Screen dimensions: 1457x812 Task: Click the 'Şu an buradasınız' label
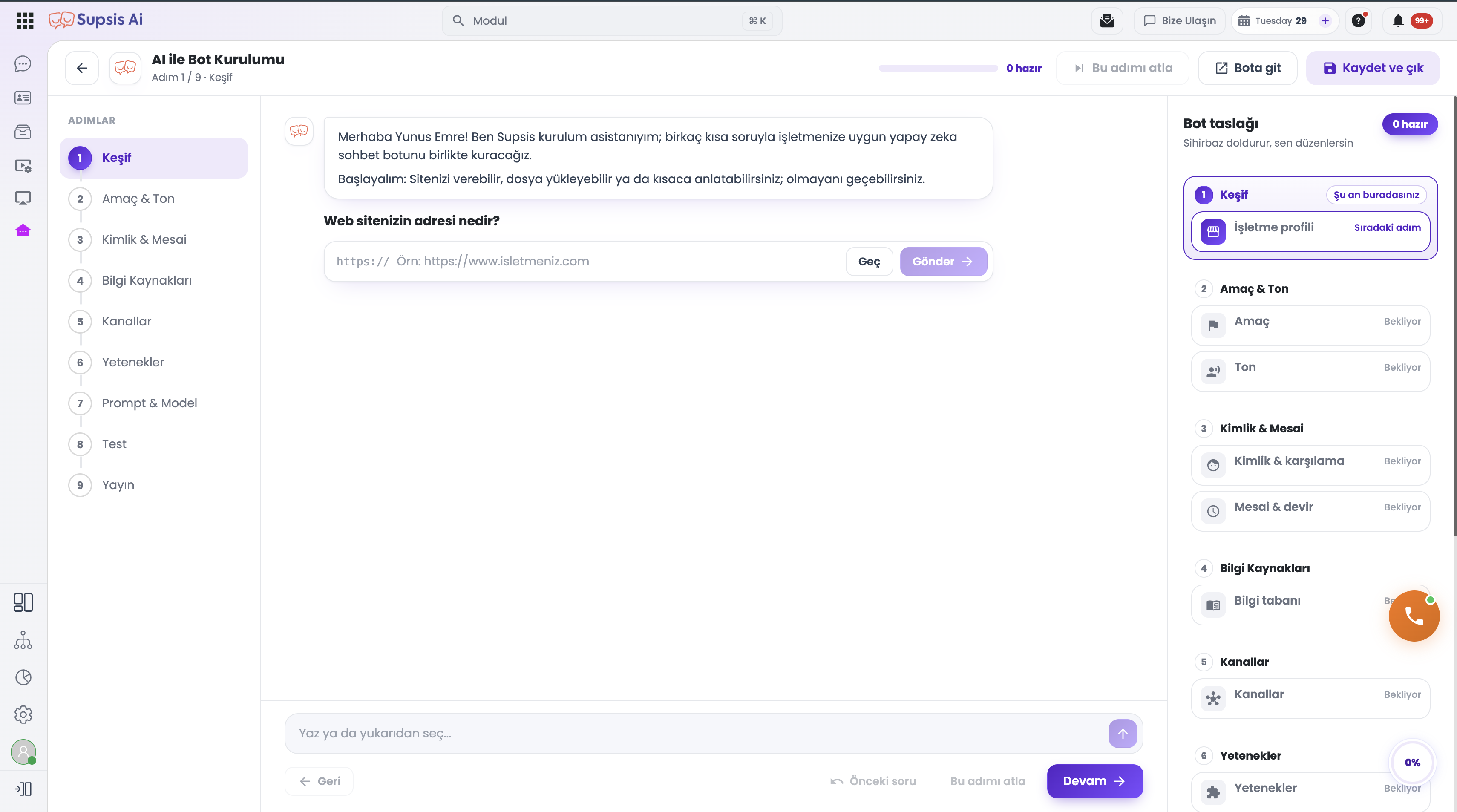pos(1376,195)
